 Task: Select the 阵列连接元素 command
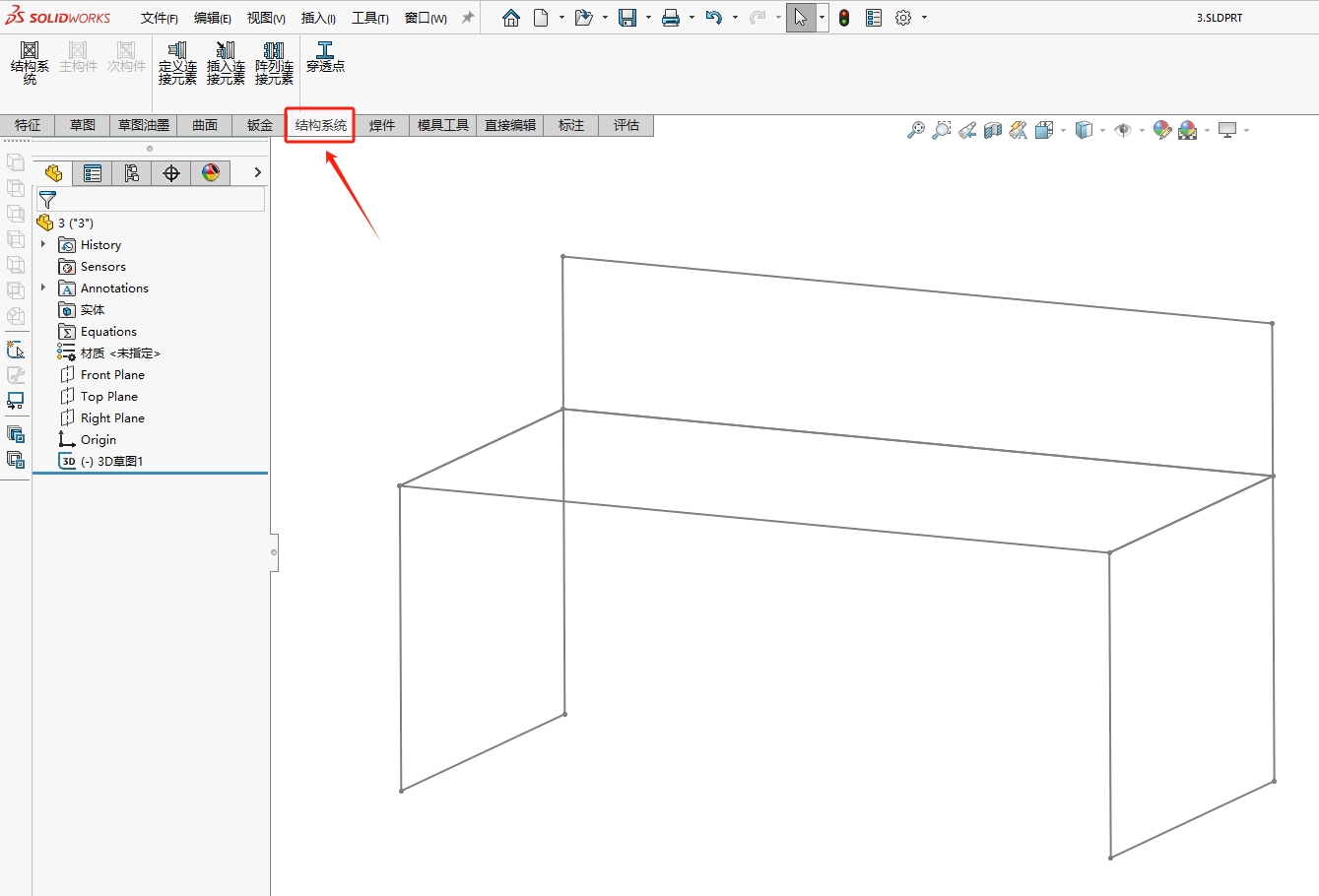pyautogui.click(x=274, y=62)
